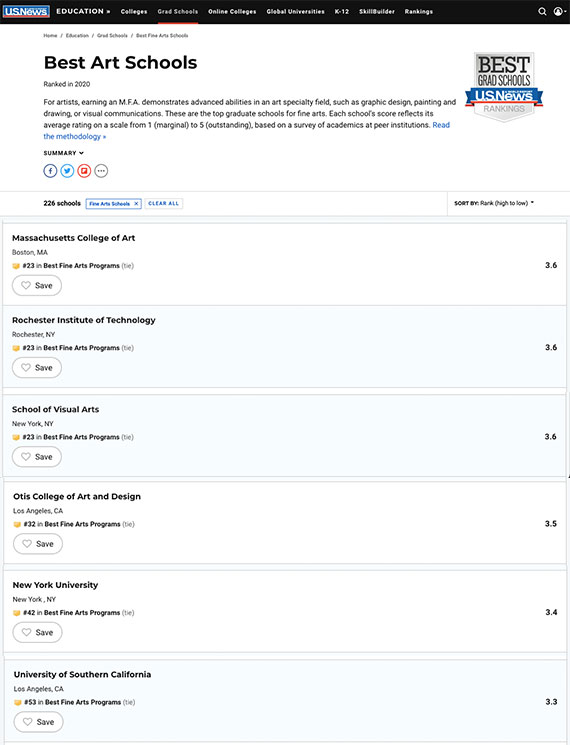Screen dimensions: 570x745
Task: Open Rankings navigation item
Action: [418, 11]
